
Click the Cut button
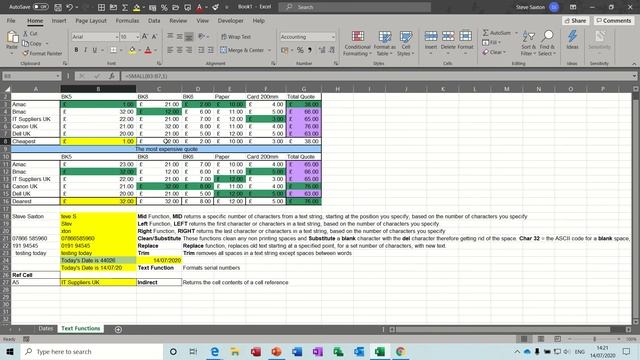(31, 33)
